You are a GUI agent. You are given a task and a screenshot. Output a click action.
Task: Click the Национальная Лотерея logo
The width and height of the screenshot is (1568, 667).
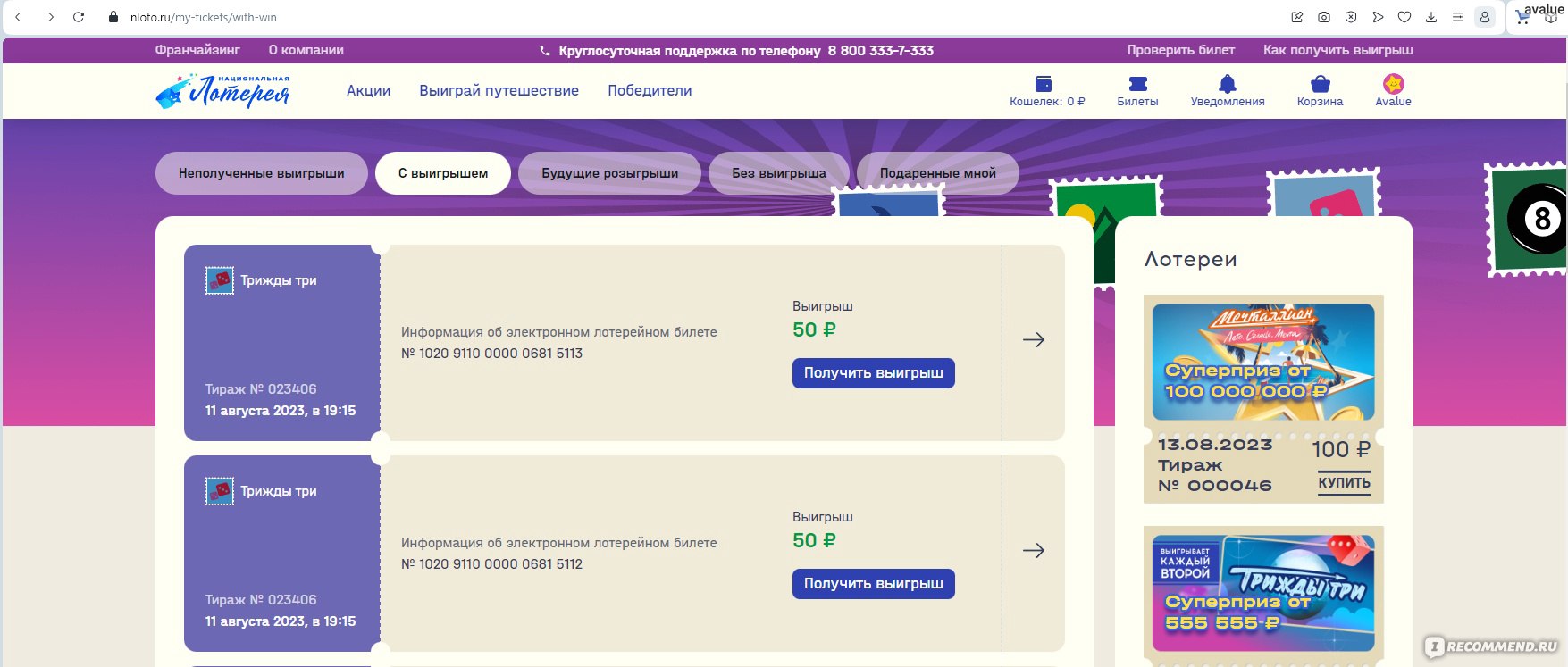[222, 91]
